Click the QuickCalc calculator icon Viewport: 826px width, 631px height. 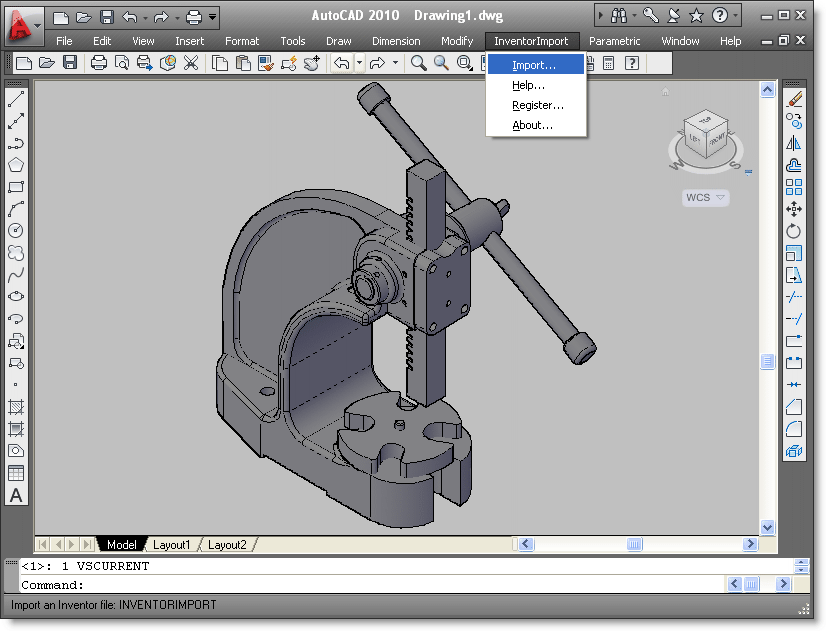point(608,63)
